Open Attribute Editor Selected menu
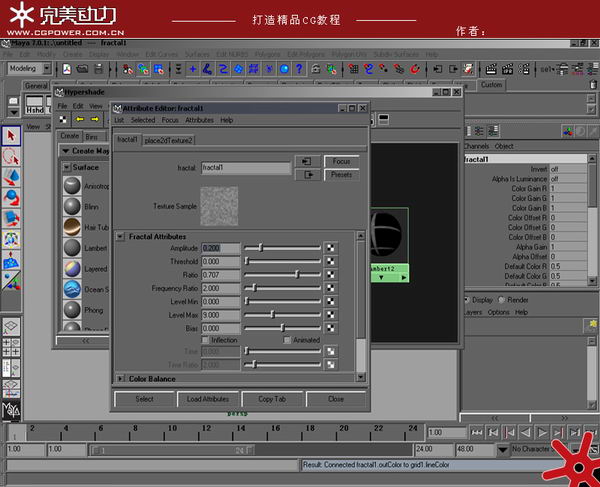The image size is (600, 487). click(x=143, y=120)
